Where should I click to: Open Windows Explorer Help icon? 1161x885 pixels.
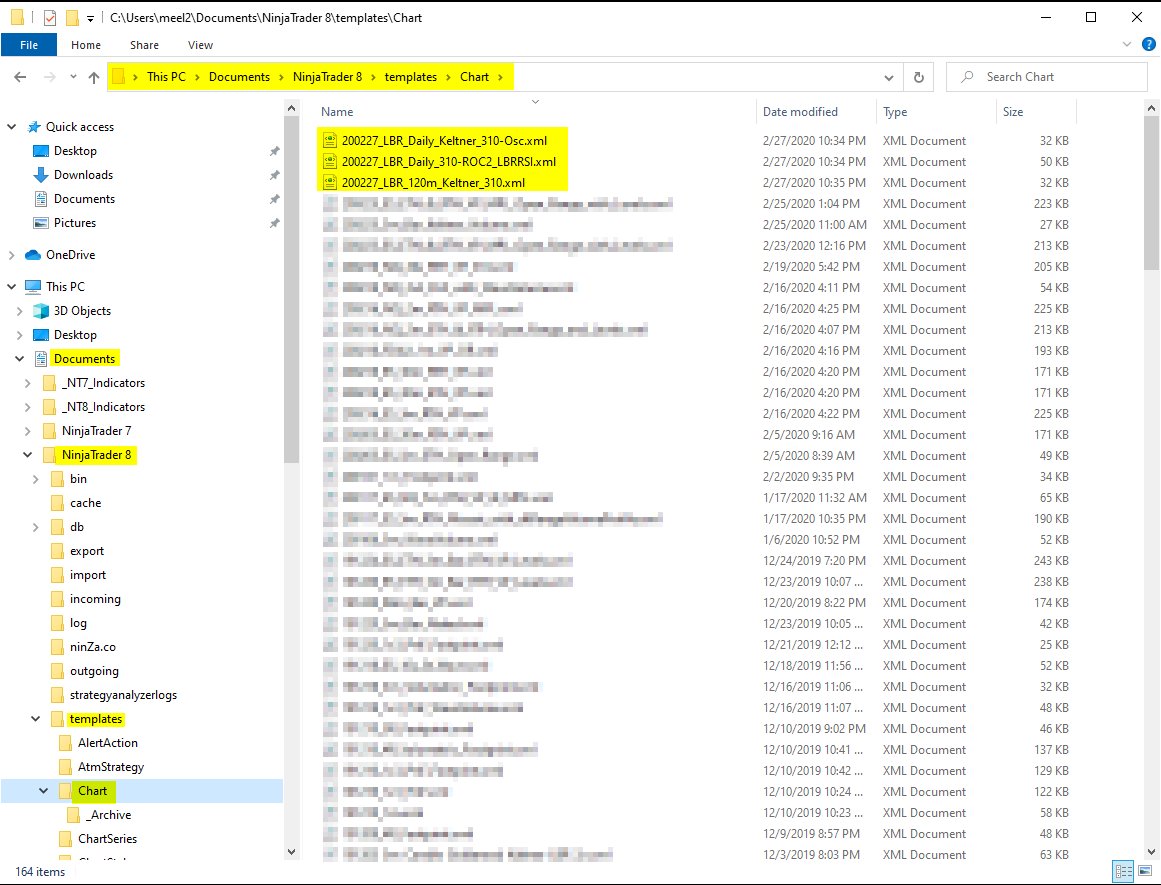click(x=1149, y=44)
